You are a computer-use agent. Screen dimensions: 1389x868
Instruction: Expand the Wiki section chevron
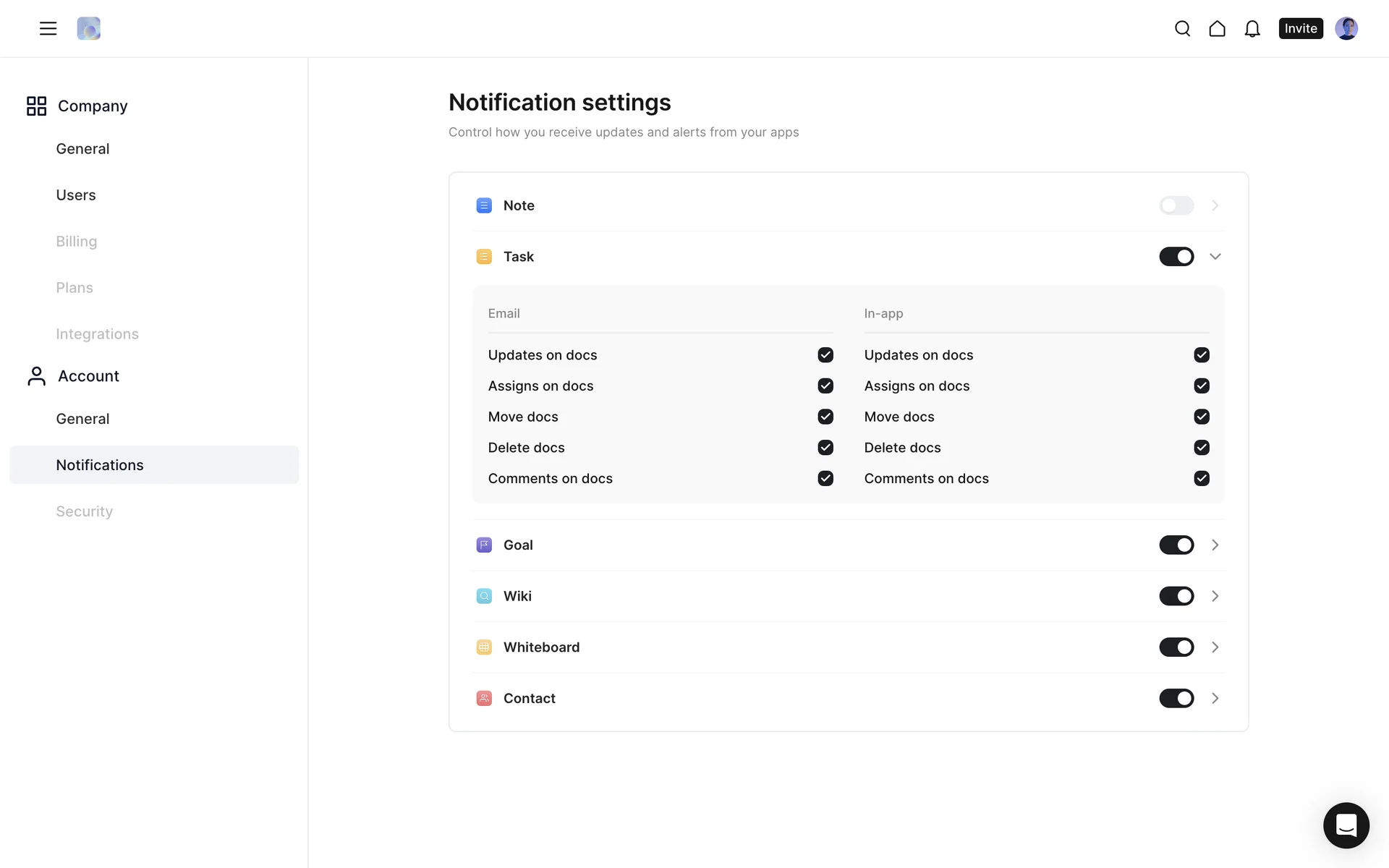1215,596
